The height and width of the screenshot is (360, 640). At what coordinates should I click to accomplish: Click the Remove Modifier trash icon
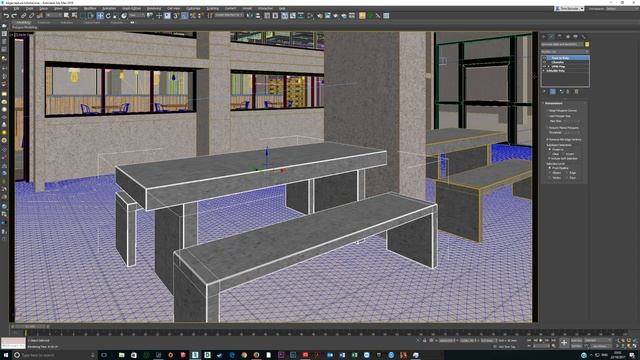(x=576, y=92)
